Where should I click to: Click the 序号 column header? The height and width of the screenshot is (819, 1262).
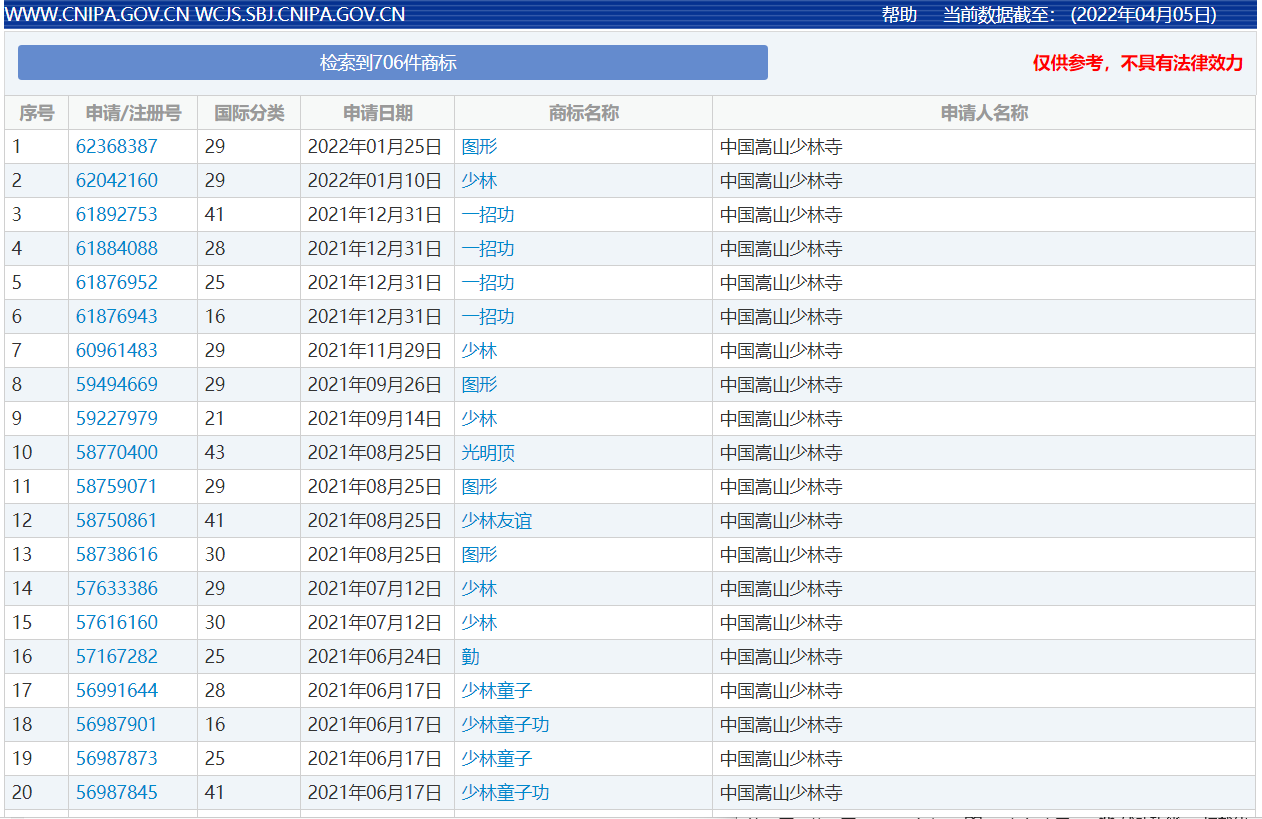click(37, 113)
